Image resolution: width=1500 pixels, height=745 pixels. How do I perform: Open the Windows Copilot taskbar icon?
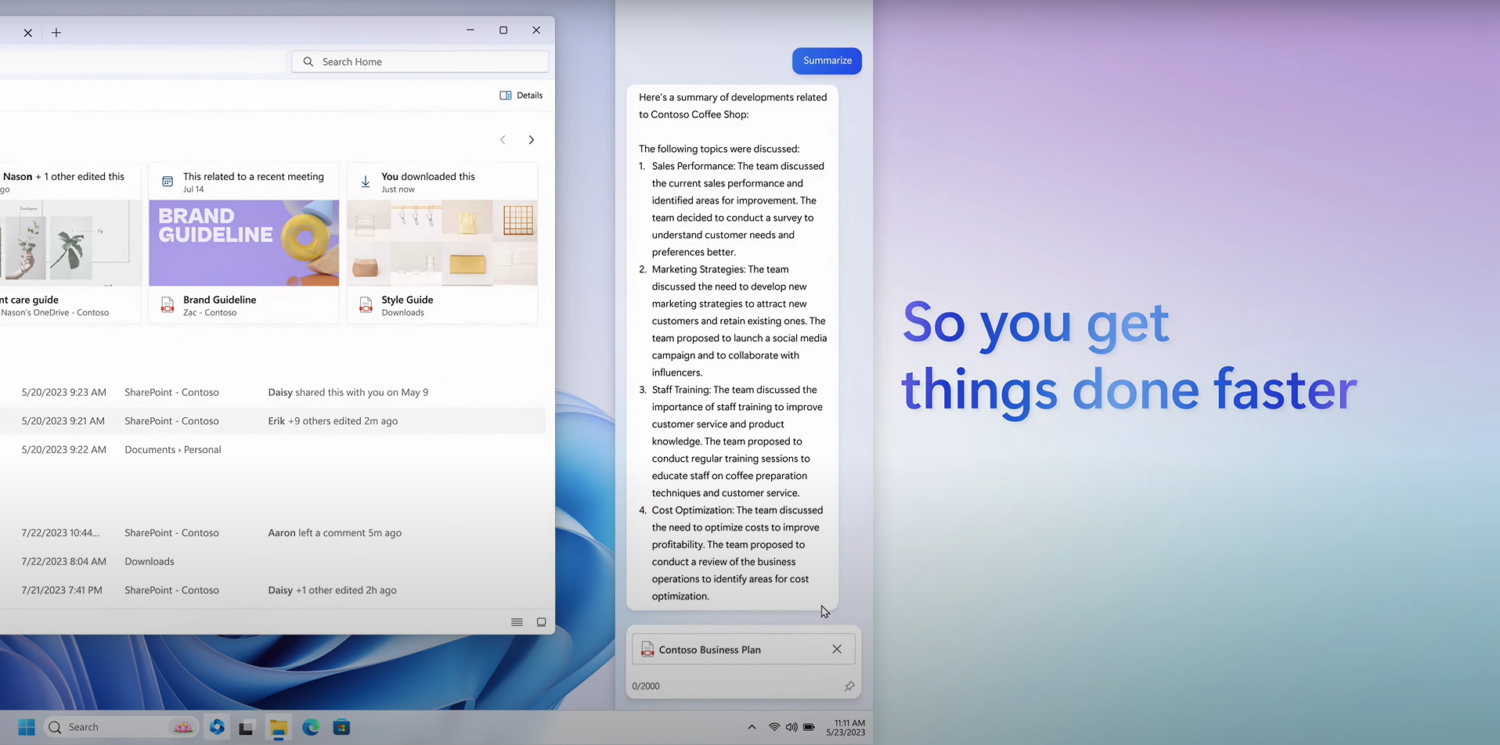pyautogui.click(x=217, y=727)
